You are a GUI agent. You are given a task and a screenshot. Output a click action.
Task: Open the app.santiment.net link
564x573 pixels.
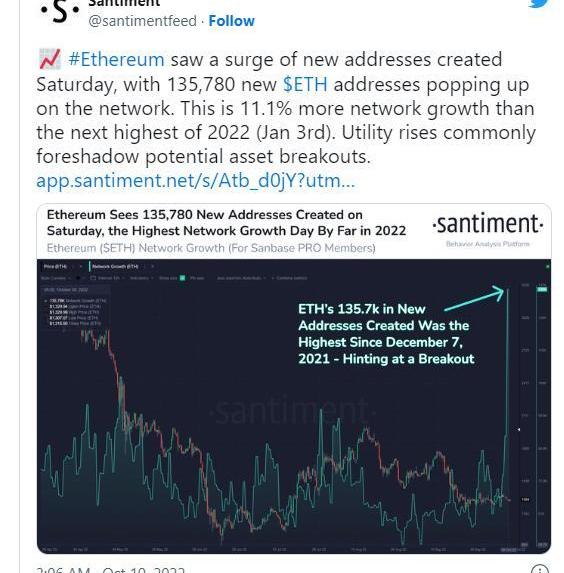coord(196,181)
